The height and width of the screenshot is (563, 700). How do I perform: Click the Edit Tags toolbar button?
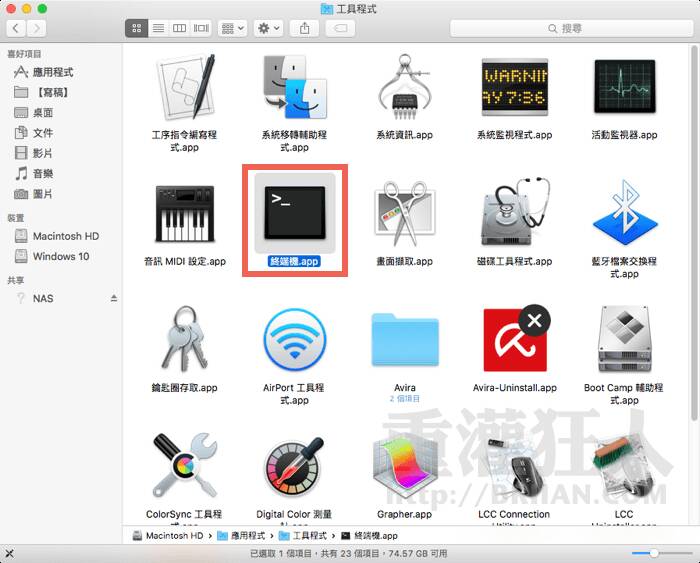point(340,29)
